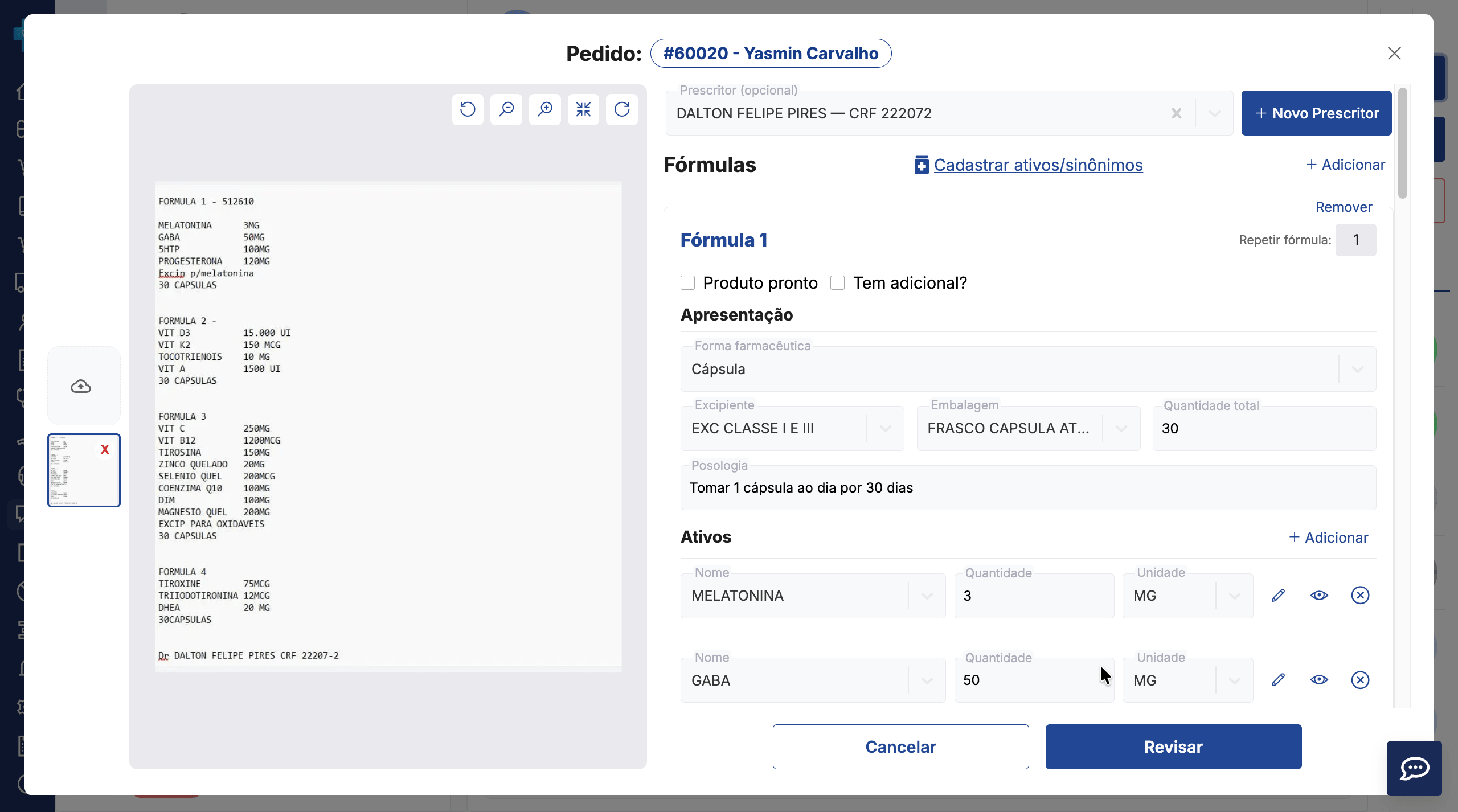Fit the prescription image to view

pos(583,109)
